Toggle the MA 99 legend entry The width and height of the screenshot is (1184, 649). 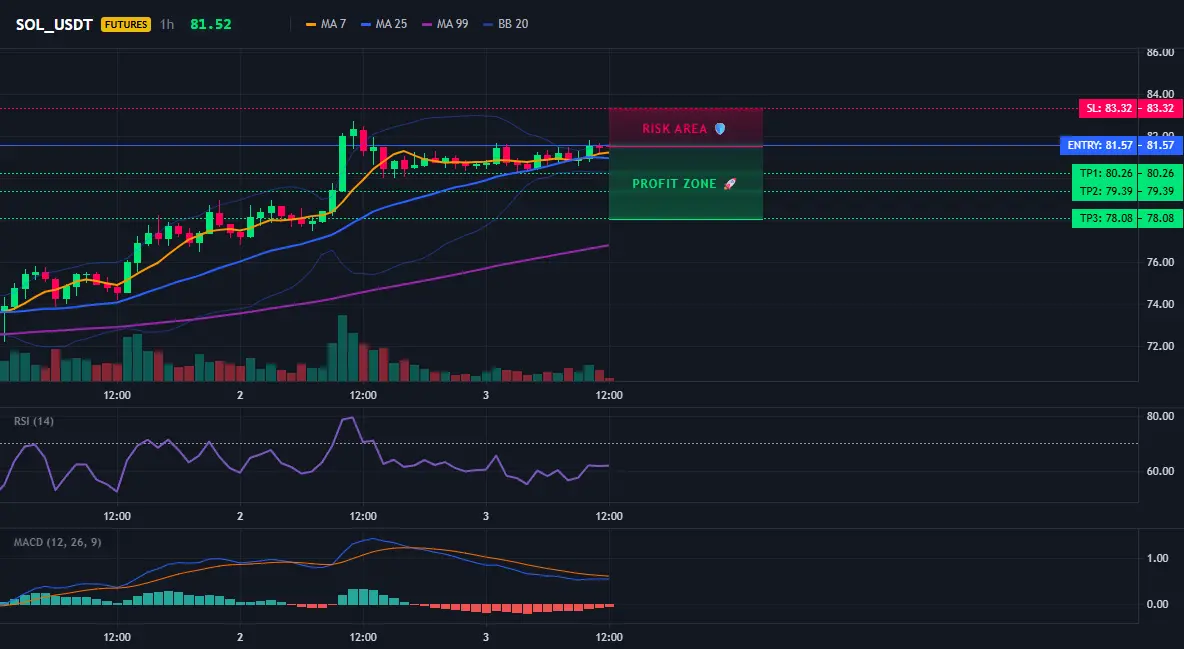pos(445,24)
